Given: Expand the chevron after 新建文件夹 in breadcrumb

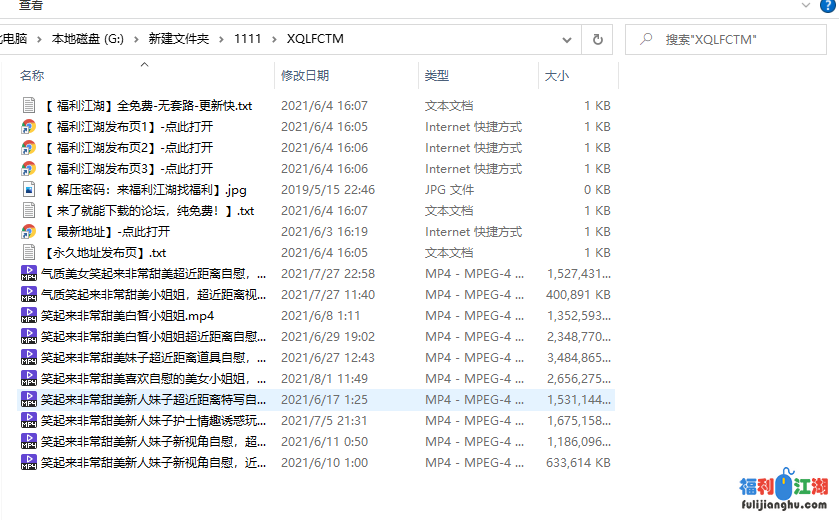Looking at the screenshot, I should [222, 39].
